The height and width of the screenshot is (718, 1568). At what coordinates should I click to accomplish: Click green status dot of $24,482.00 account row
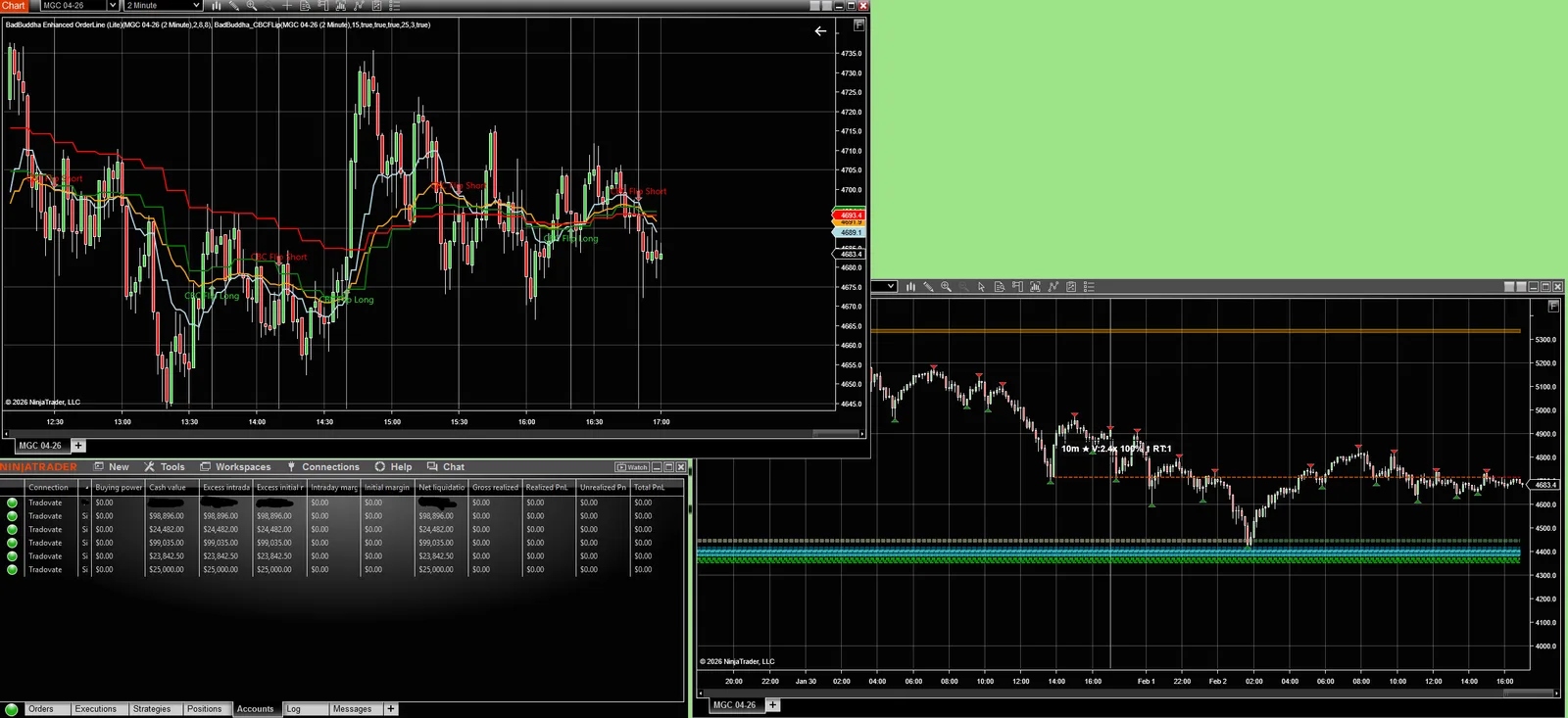click(x=12, y=529)
